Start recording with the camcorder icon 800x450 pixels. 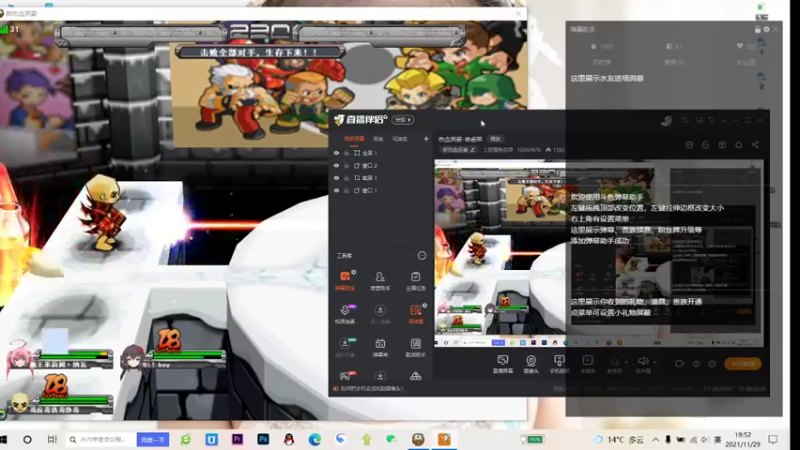(x=680, y=364)
